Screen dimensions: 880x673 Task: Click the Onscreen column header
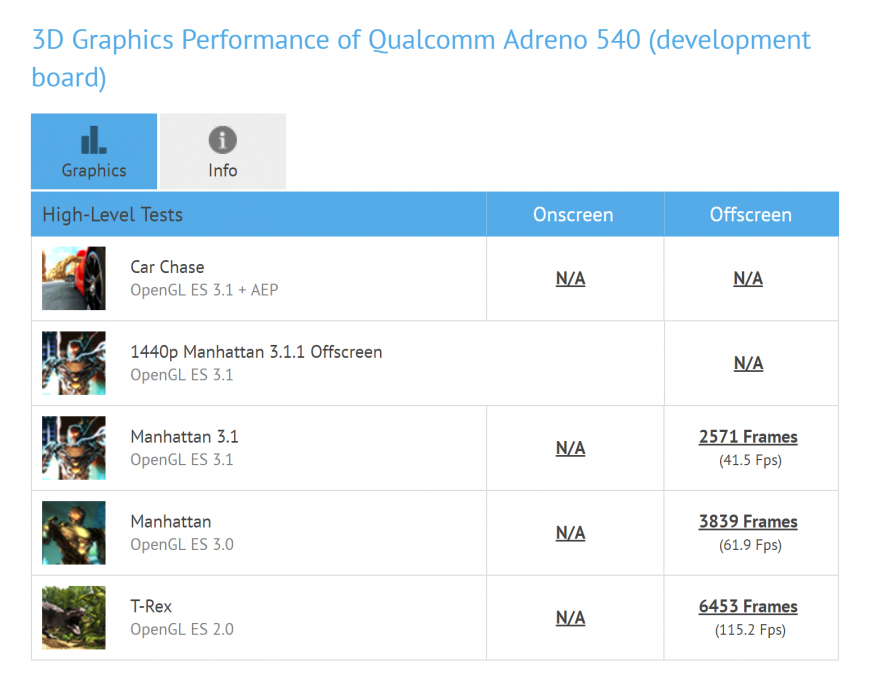coord(573,214)
